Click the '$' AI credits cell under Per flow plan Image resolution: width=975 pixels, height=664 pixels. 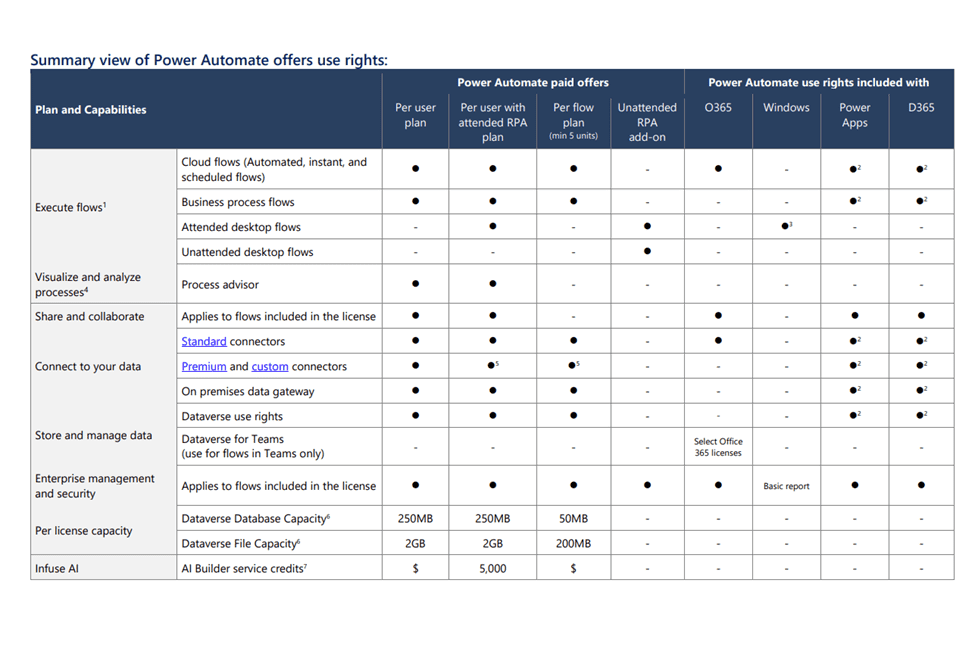(x=573, y=568)
